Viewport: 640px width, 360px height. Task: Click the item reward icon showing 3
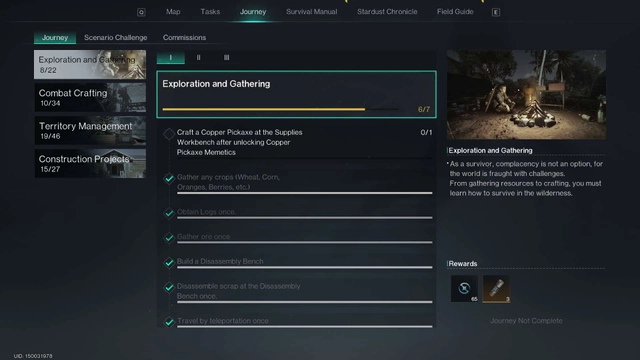pyautogui.click(x=496, y=289)
